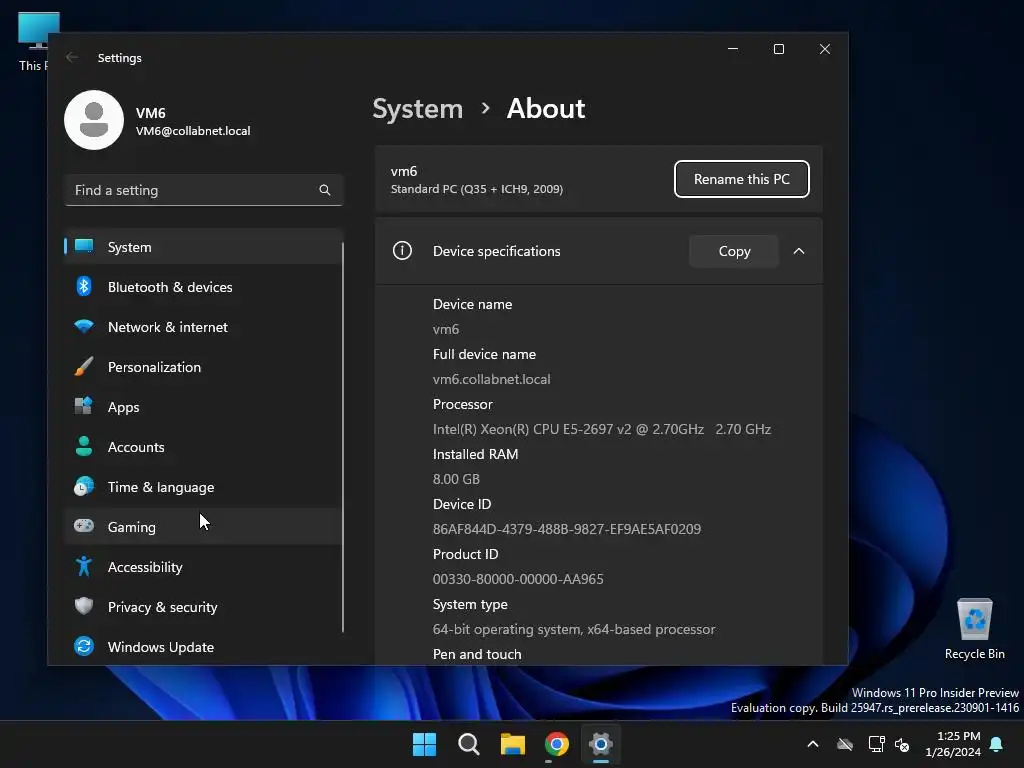
Task: Click the Device specifications info icon
Action: click(402, 251)
